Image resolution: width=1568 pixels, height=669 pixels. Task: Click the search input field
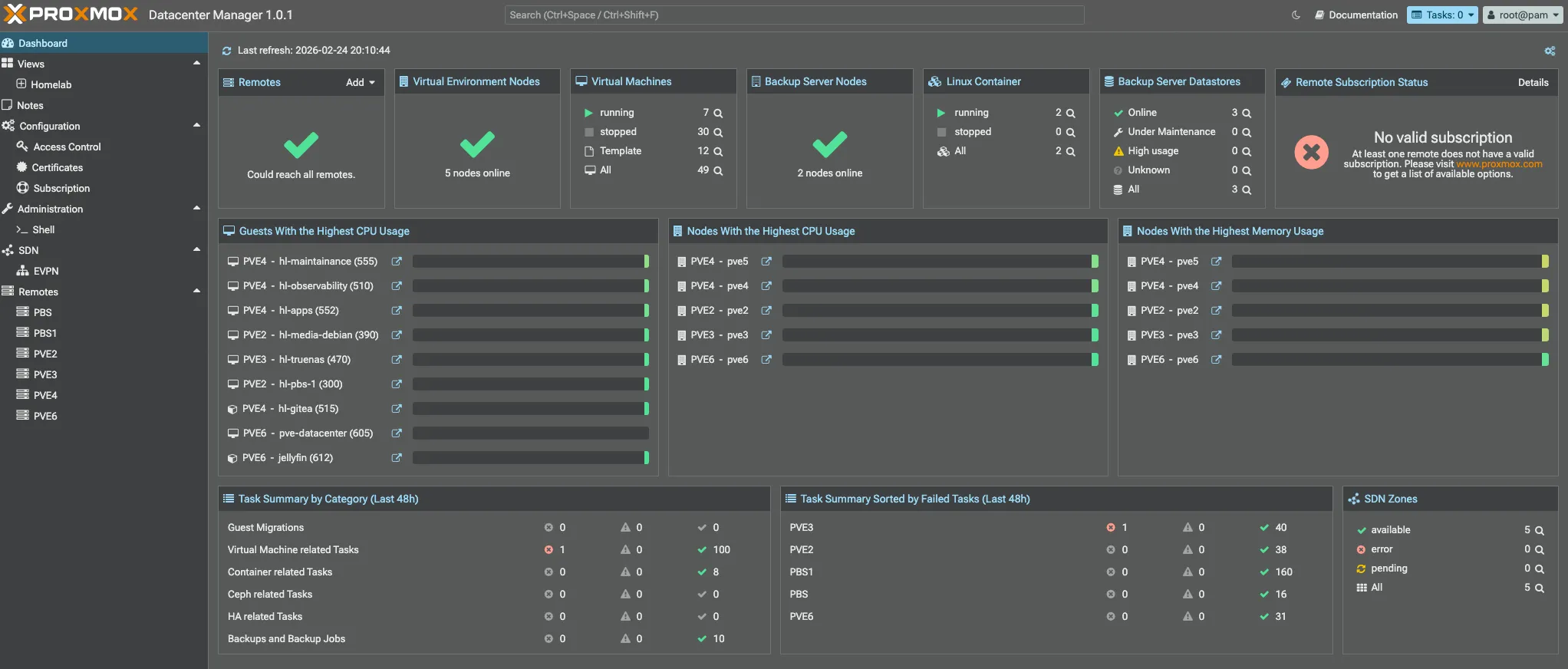click(x=794, y=15)
